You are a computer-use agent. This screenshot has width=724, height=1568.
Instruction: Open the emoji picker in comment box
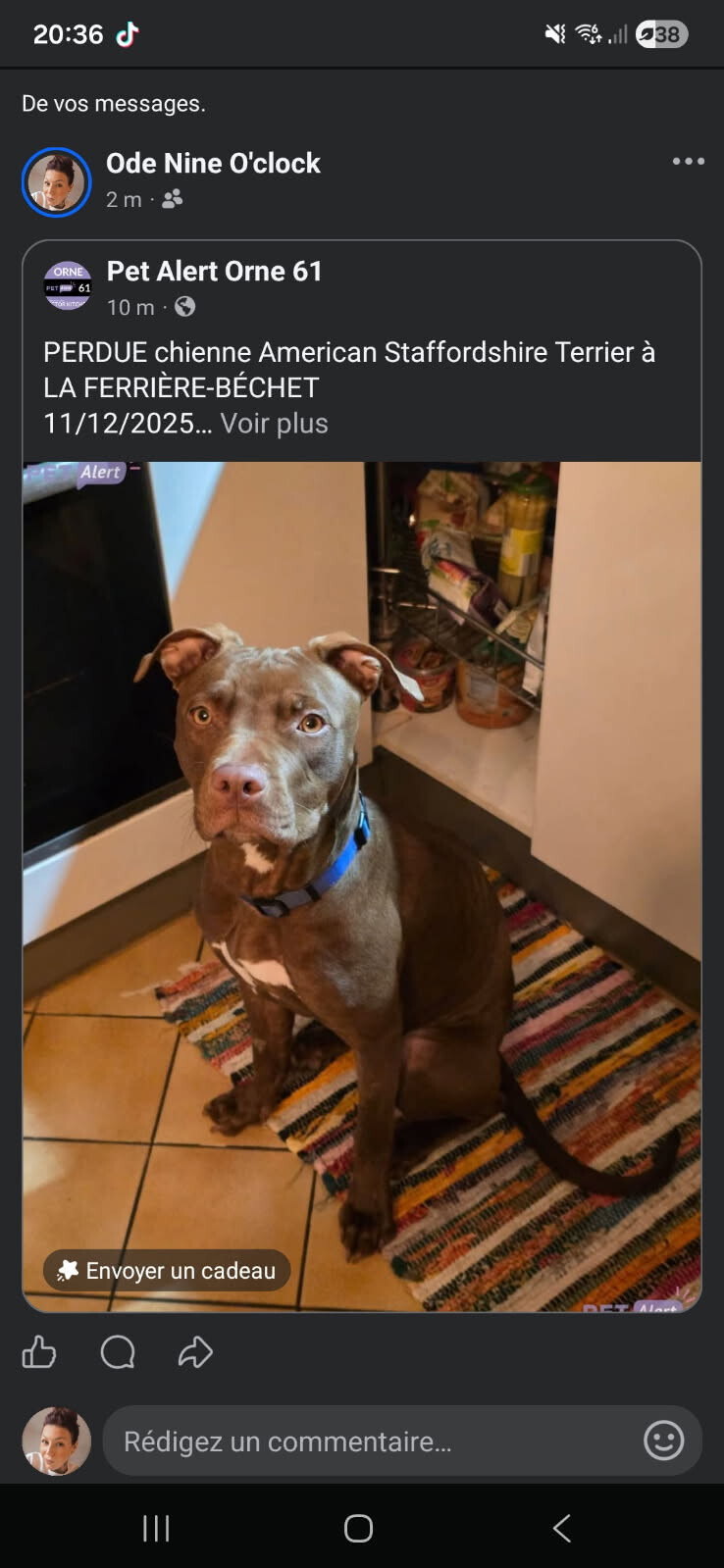click(663, 1441)
